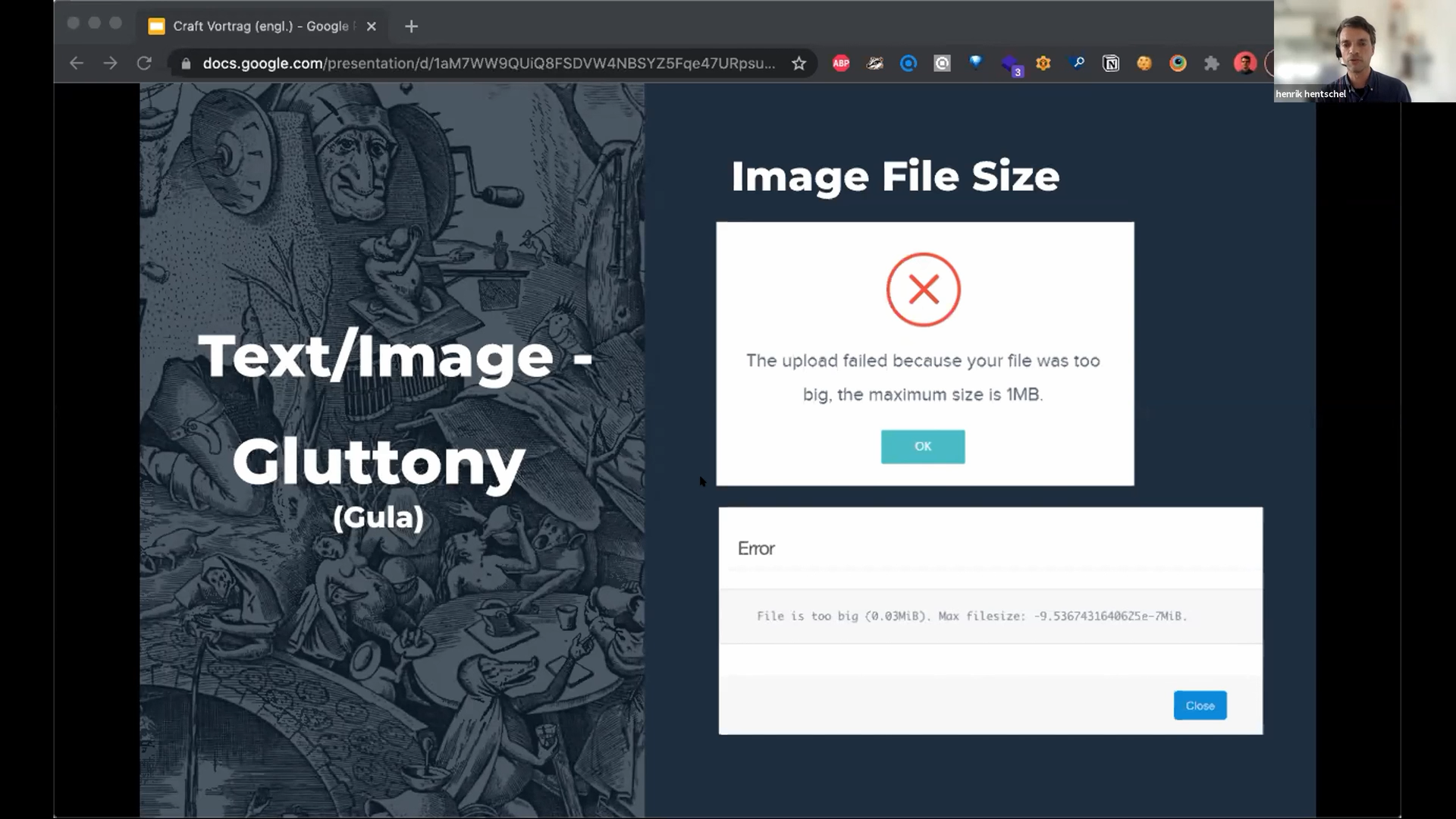Bookmark this page with the star icon
Screen dimensions: 1456x819
[799, 64]
